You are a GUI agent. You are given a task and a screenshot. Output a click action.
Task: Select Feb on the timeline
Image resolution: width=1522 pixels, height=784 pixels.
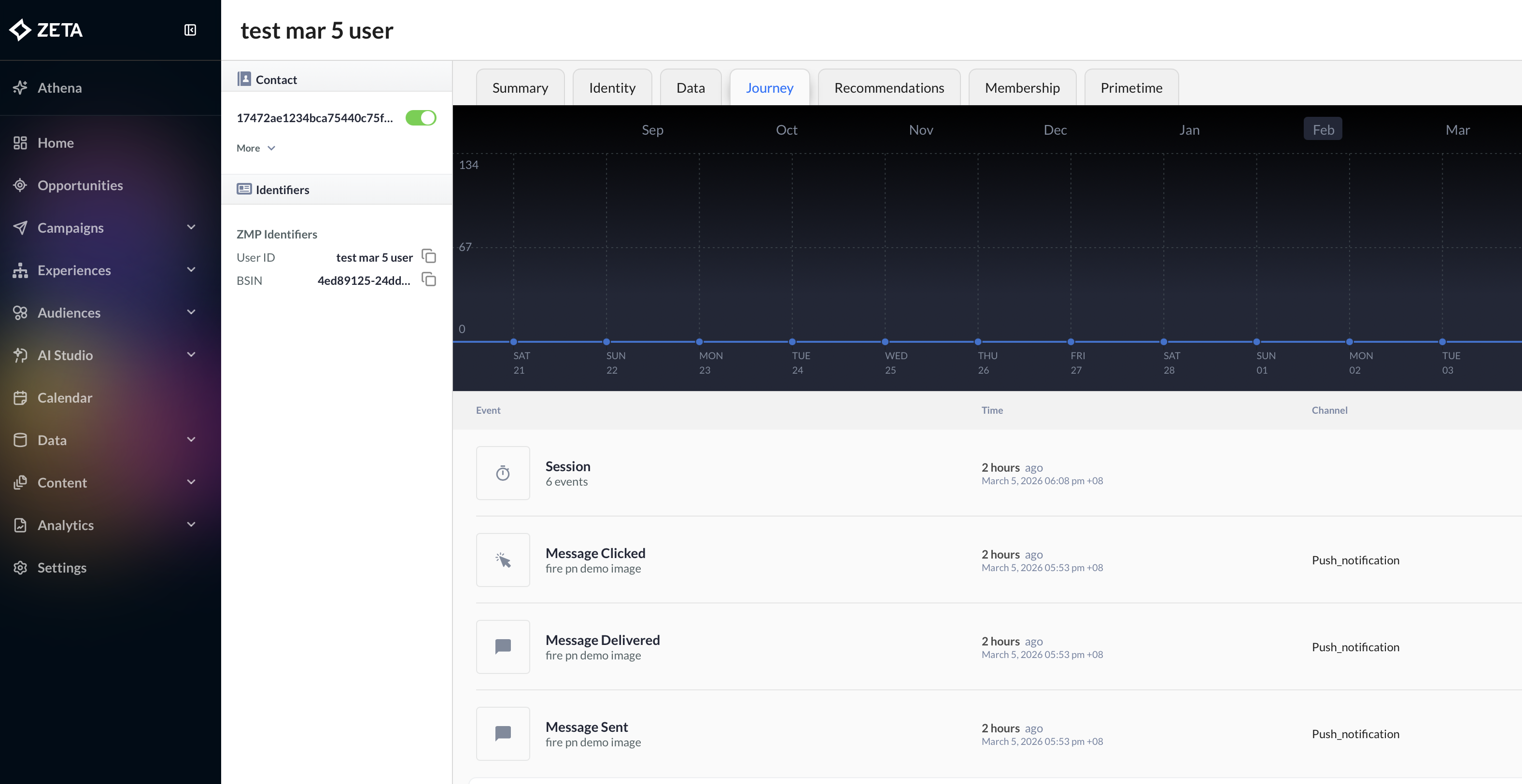(1323, 129)
